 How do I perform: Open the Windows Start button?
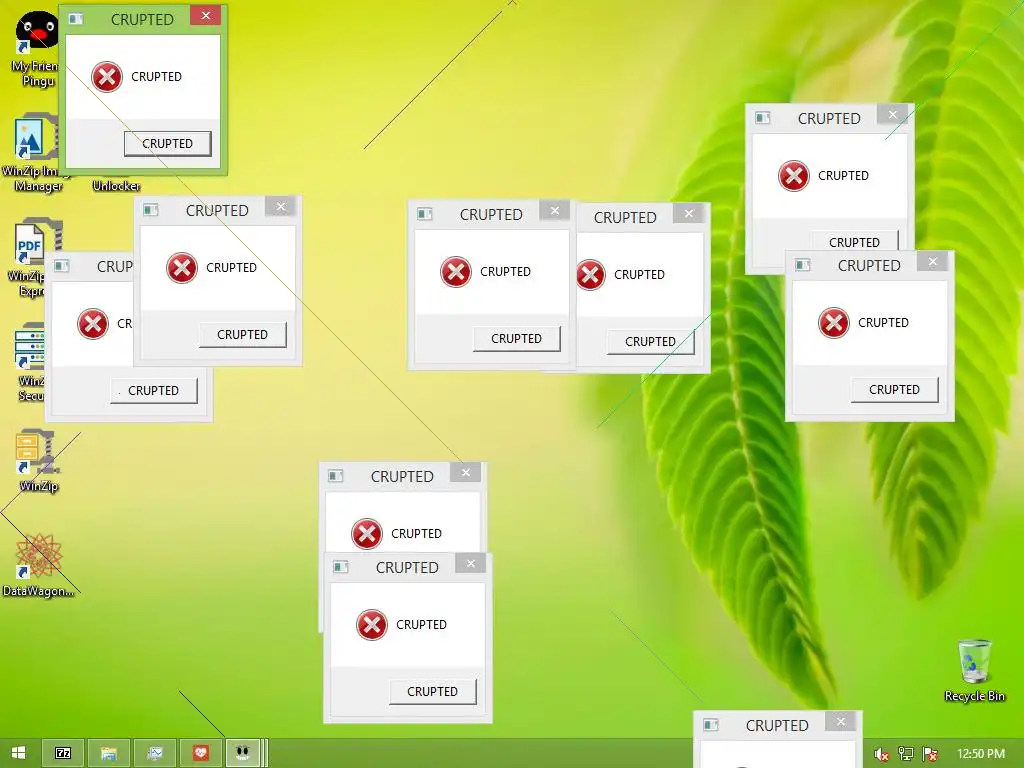tap(18, 753)
